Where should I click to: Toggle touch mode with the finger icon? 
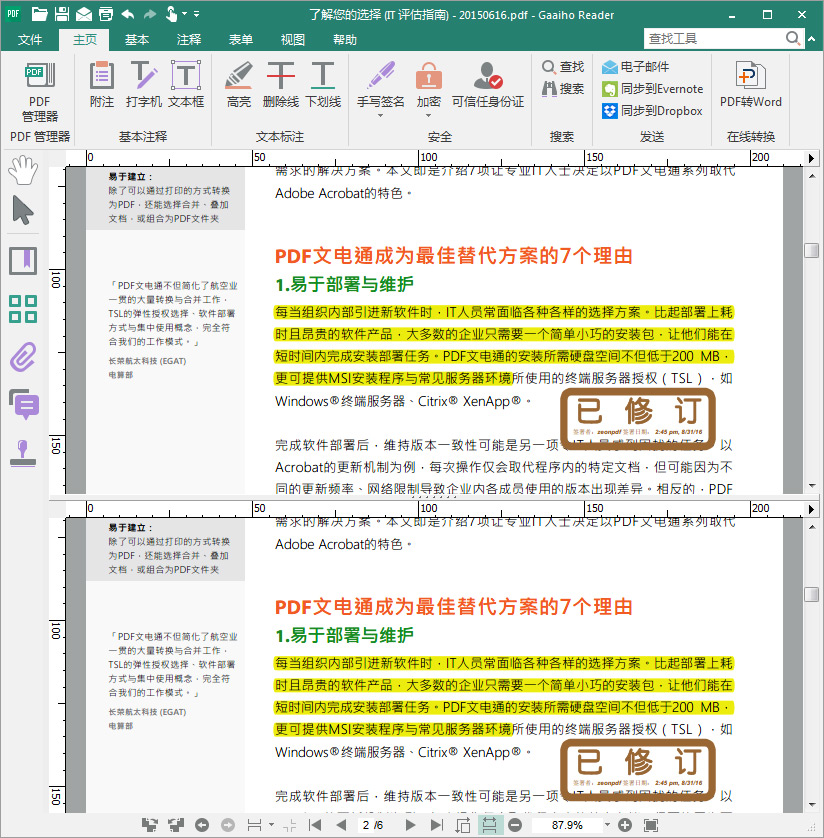pos(171,14)
